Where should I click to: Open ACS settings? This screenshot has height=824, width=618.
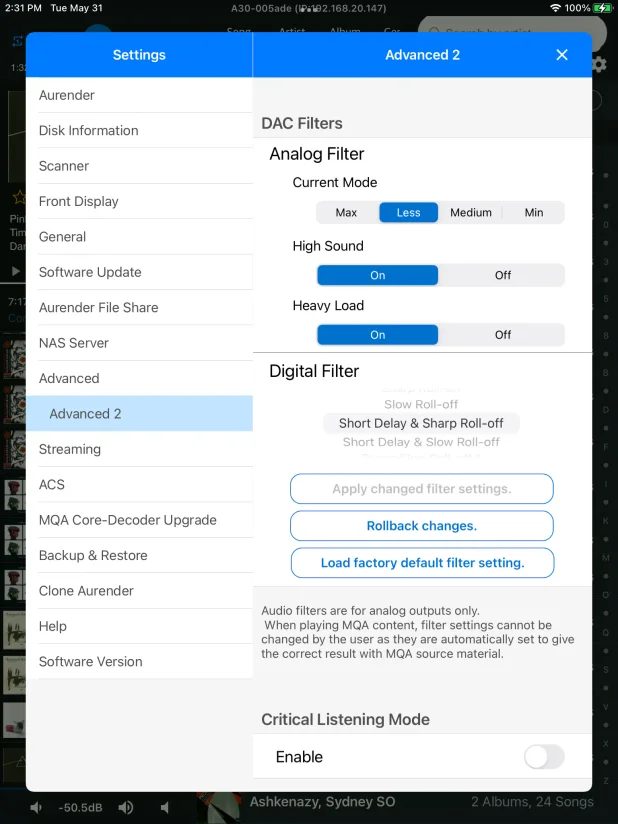pyautogui.click(x=139, y=485)
